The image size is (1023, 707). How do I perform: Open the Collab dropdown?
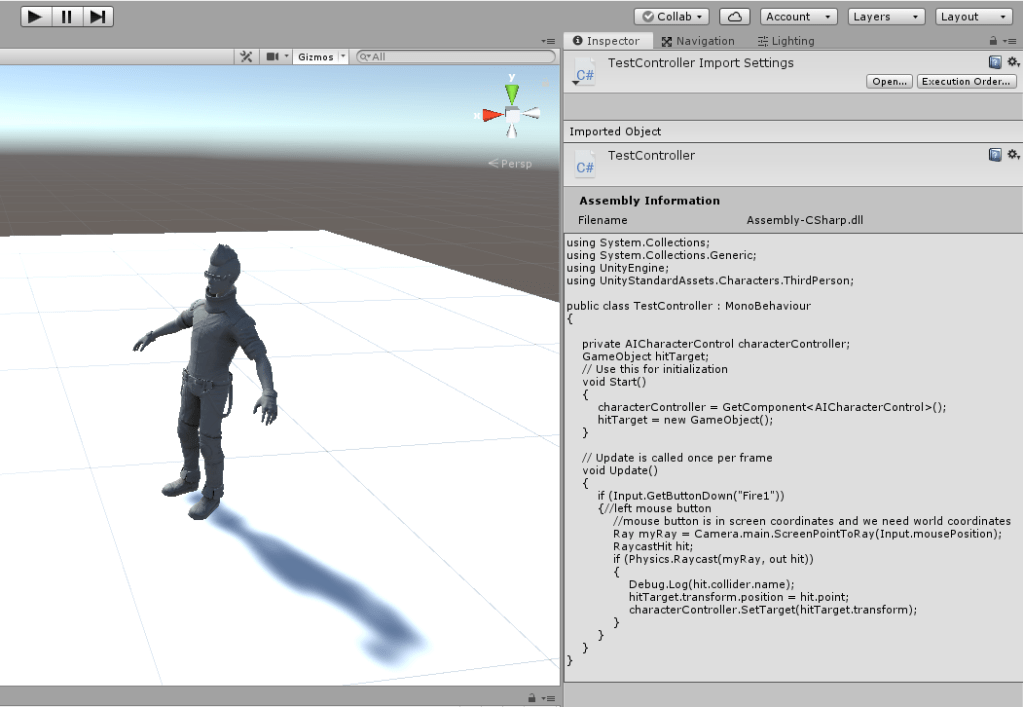(x=672, y=17)
